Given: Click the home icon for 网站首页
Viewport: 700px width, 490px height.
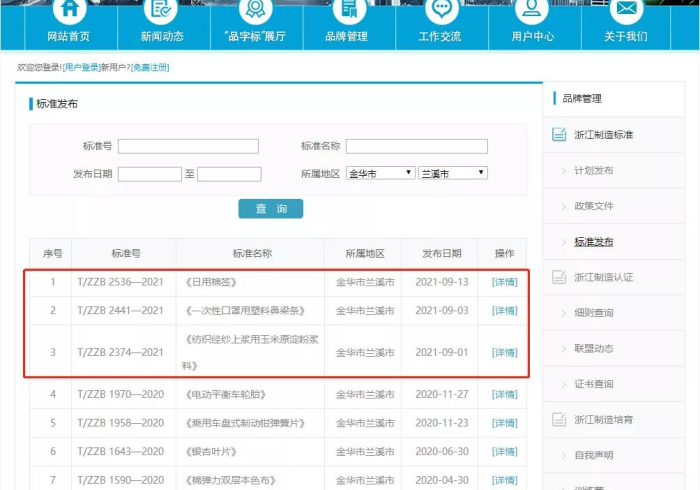Looking at the screenshot, I should point(68,10).
